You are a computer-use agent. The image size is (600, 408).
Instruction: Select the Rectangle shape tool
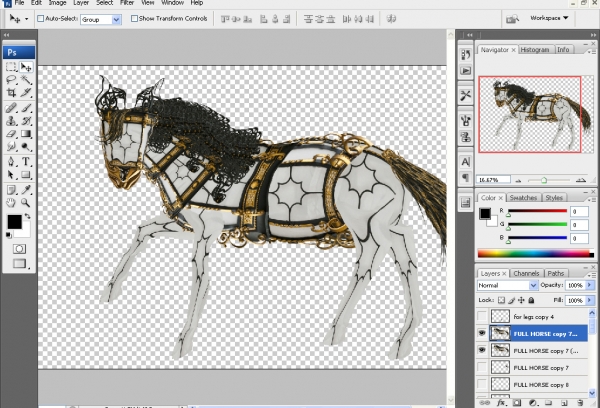[26, 175]
